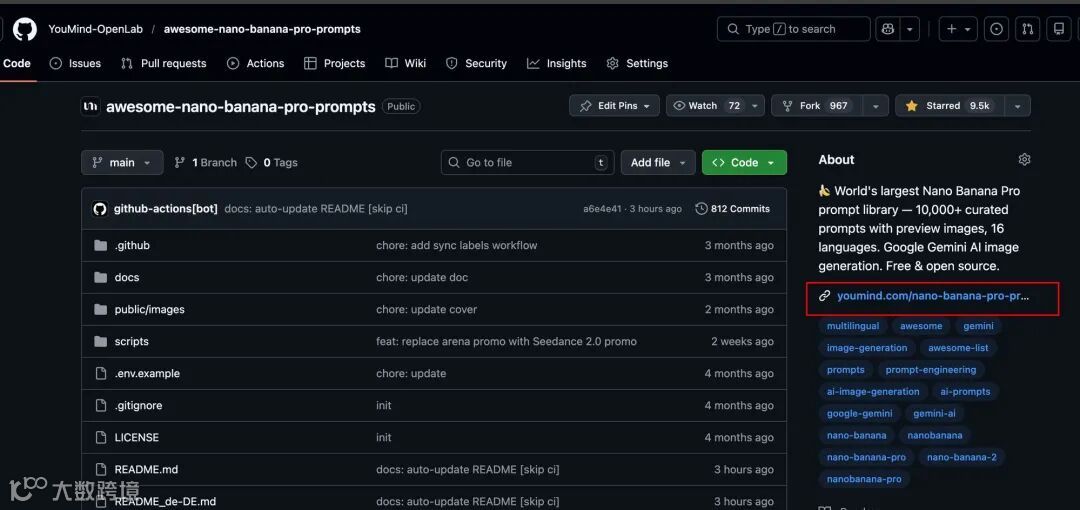
Task: Switch to the Insights tab
Action: (557, 63)
